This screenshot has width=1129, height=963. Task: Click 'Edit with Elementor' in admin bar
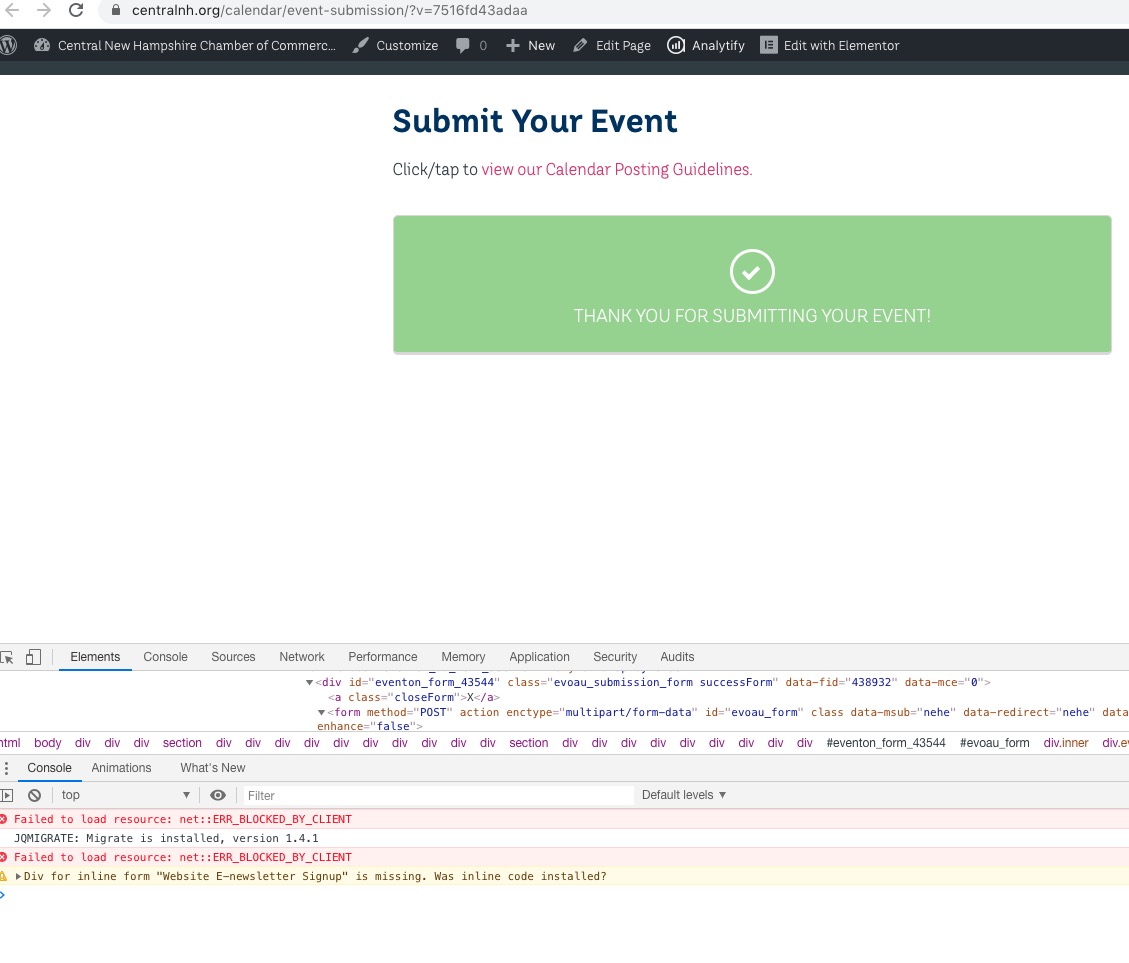(x=829, y=45)
